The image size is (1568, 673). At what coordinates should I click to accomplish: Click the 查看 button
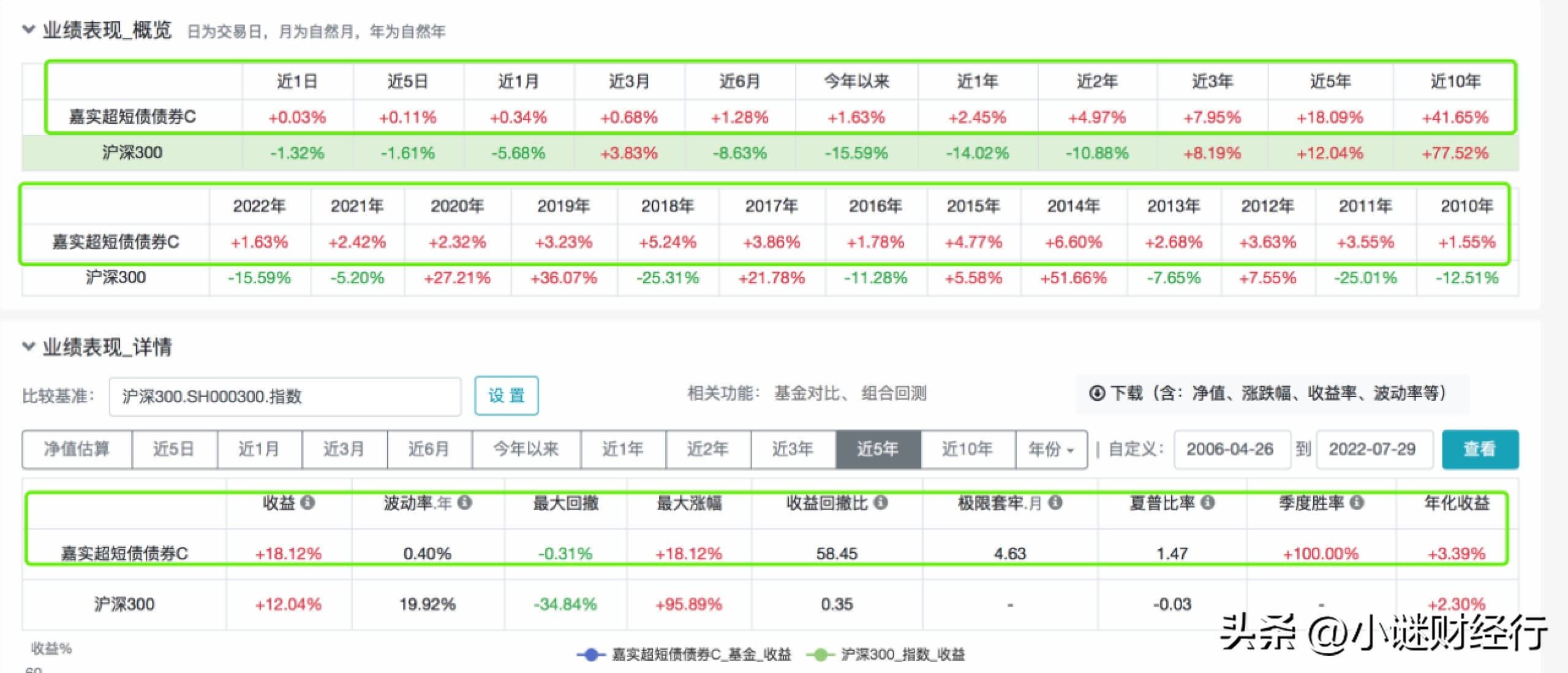coord(1480,449)
